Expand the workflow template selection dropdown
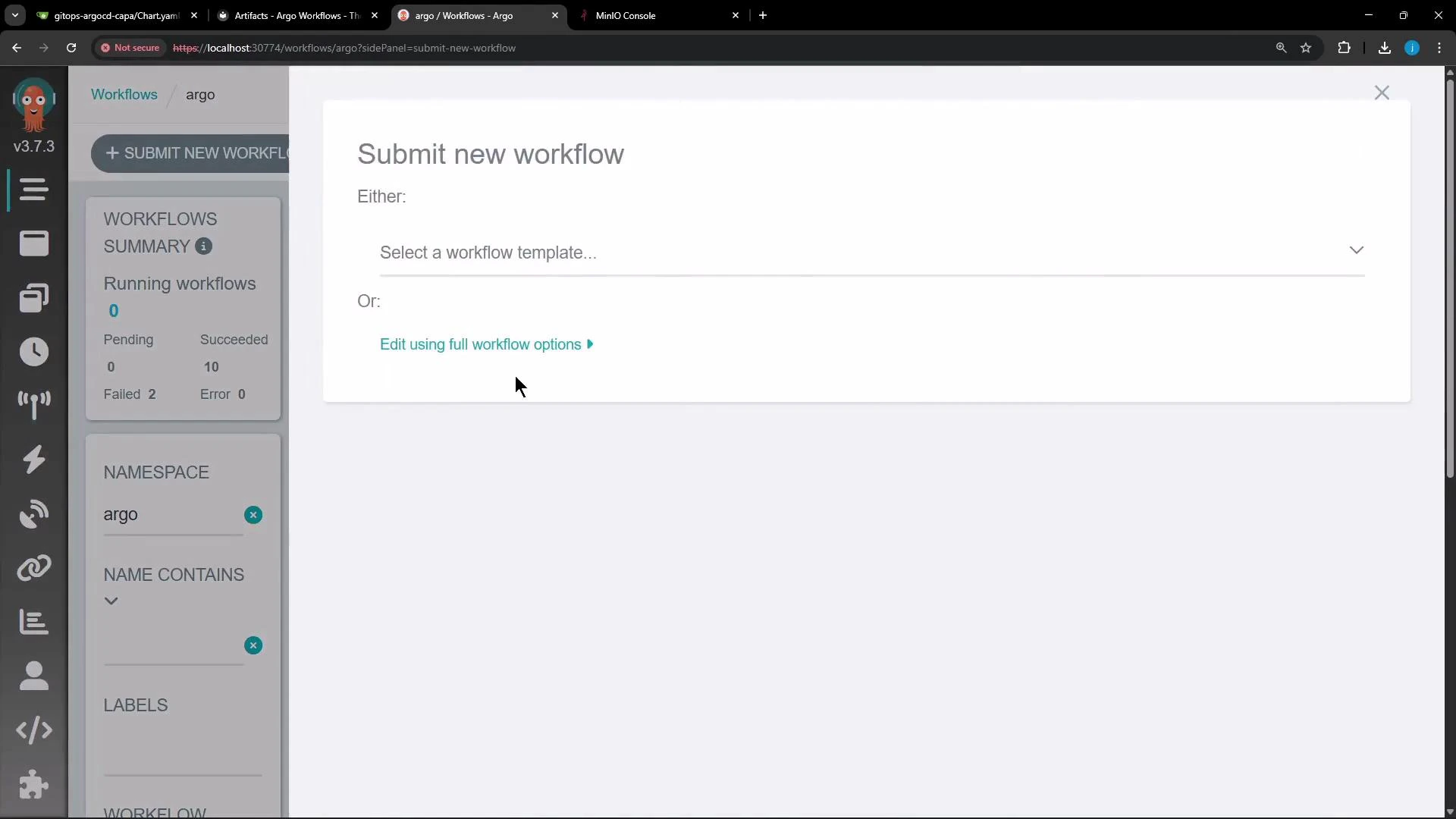Viewport: 1456px width, 819px height. click(x=1357, y=250)
